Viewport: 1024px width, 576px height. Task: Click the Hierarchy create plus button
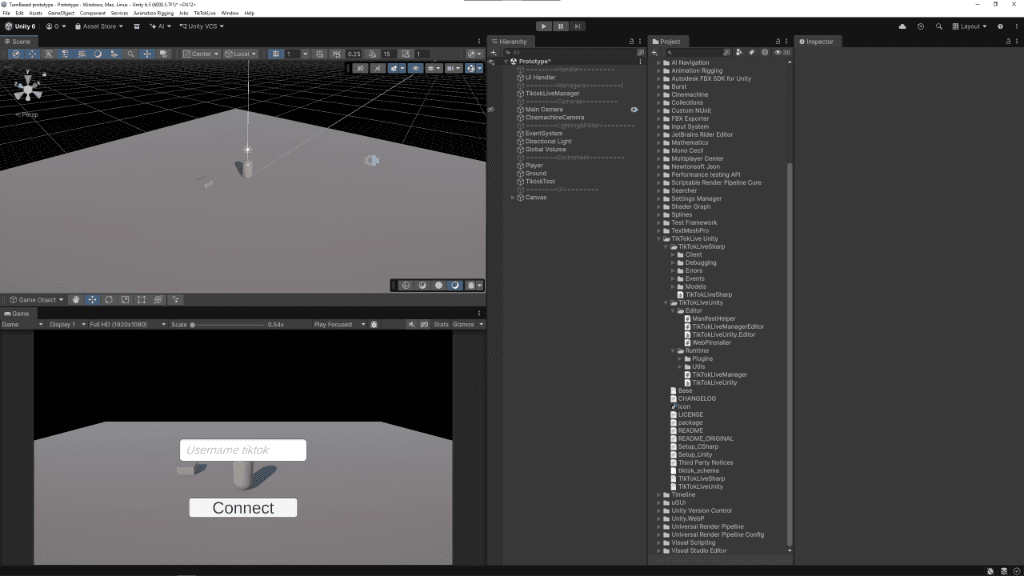pos(494,52)
